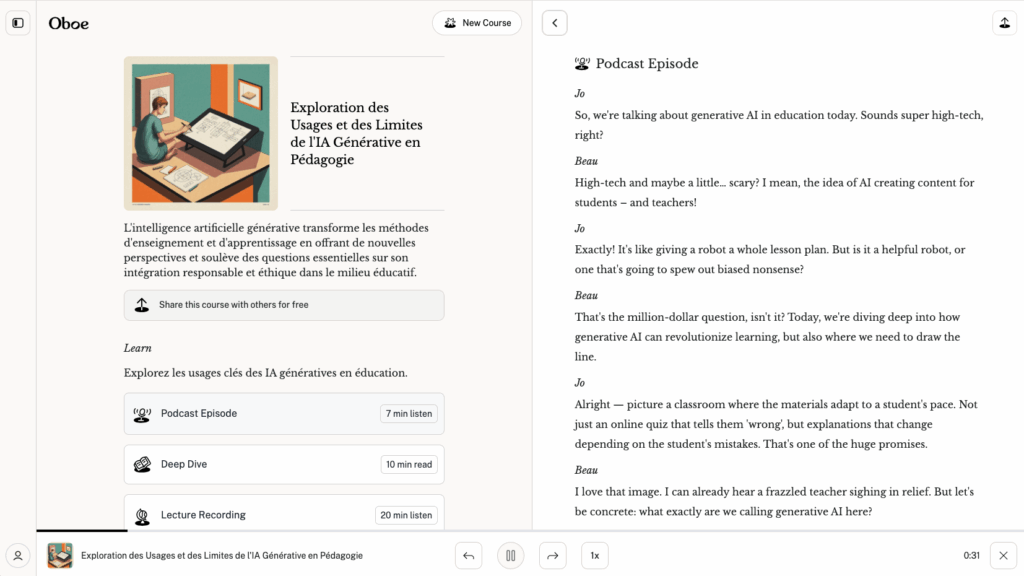Viewport: 1024px width, 576px height.
Task: Share this course with others for free
Action: click(284, 305)
